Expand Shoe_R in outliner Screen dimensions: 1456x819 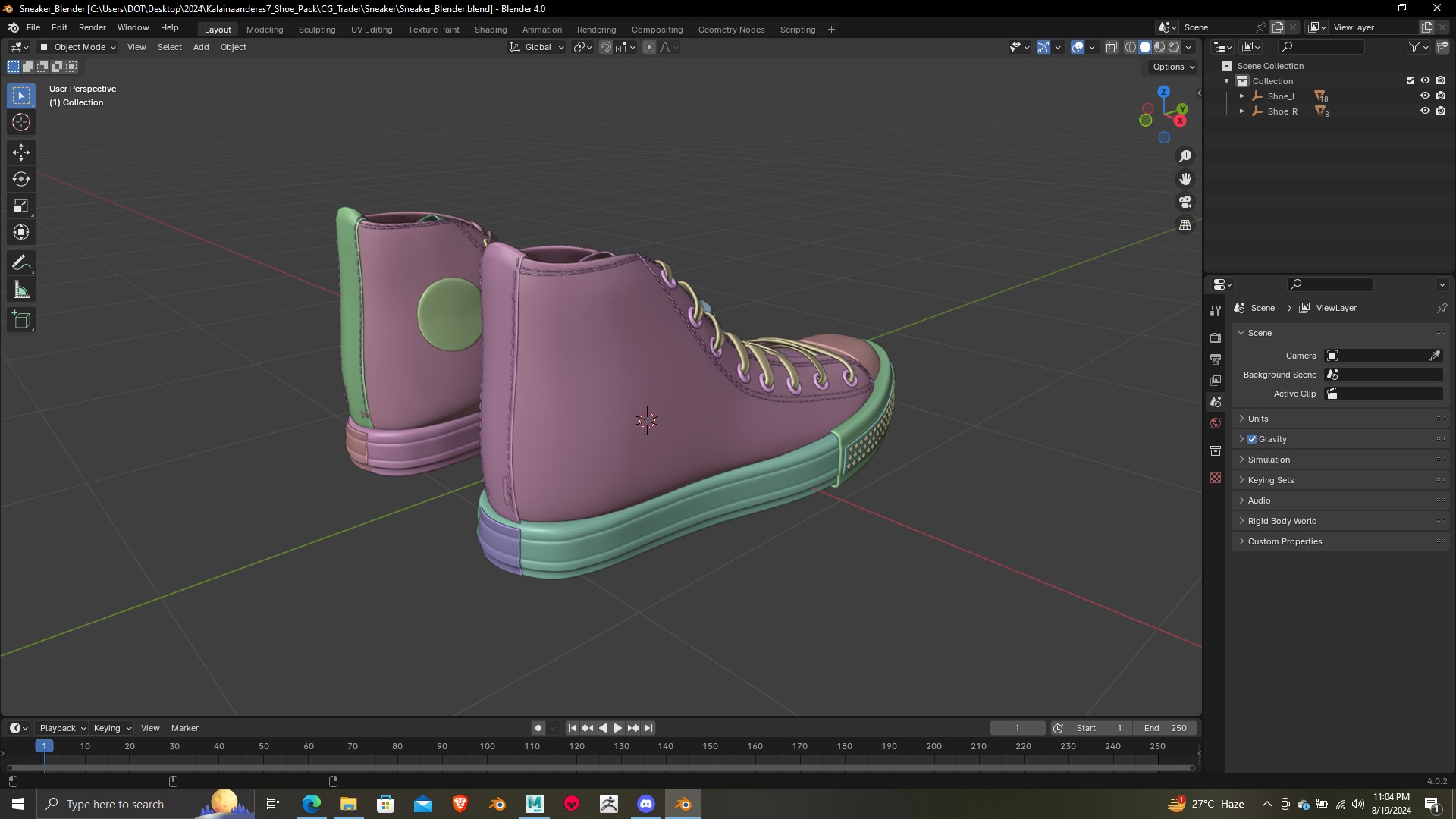click(x=1241, y=111)
